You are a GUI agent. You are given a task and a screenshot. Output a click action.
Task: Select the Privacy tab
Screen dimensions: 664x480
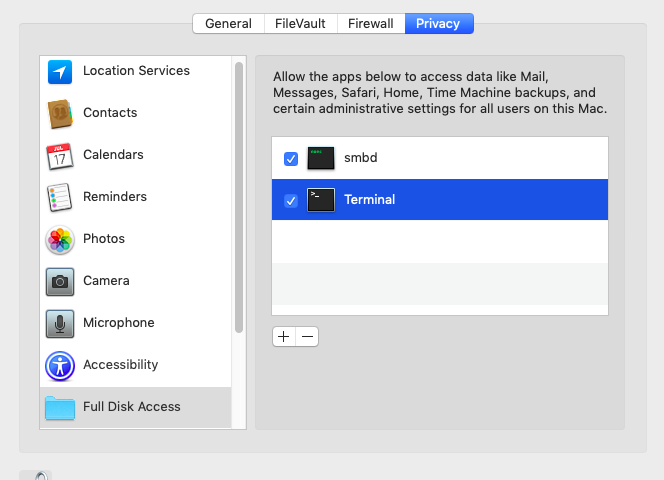439,24
